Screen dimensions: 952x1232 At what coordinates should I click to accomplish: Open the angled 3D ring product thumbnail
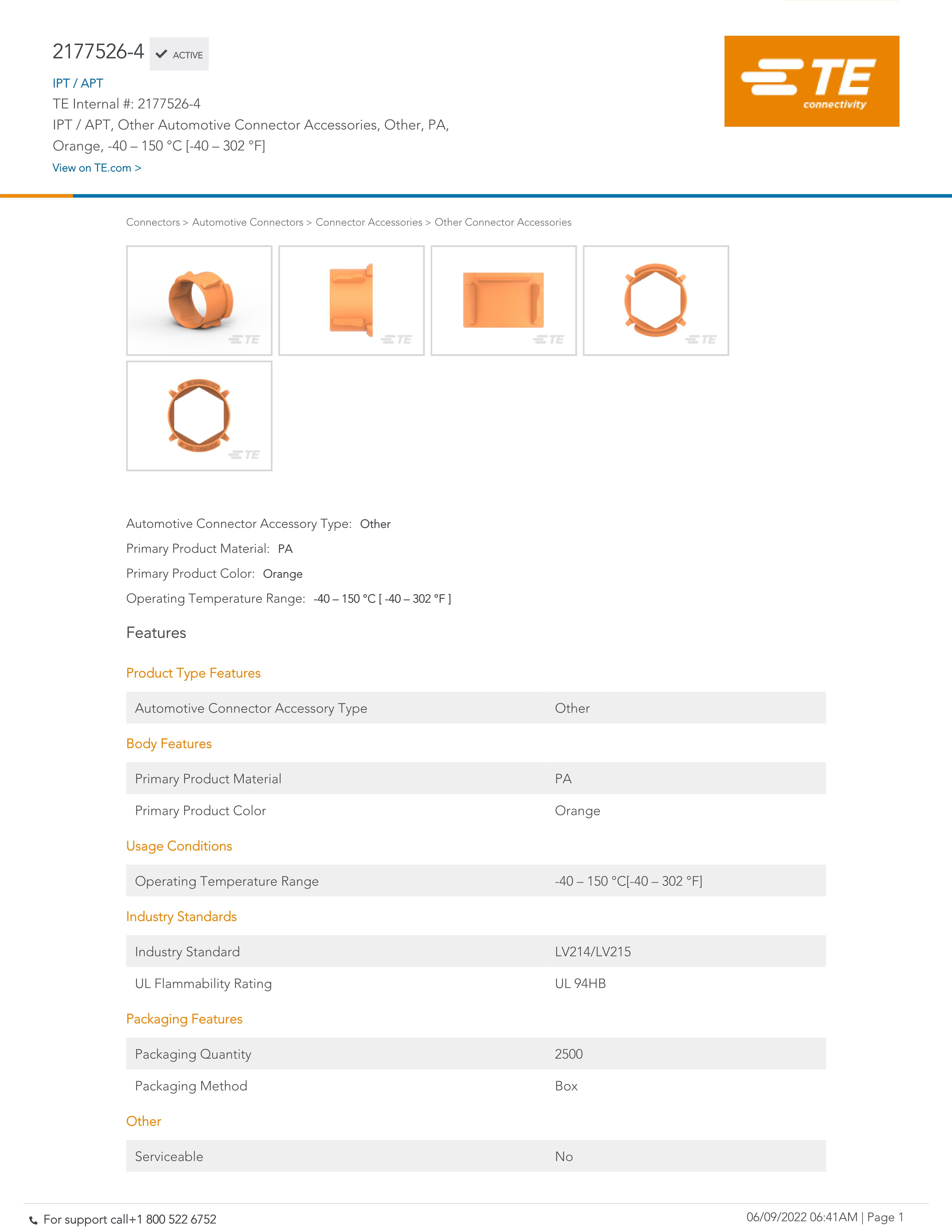coord(199,300)
